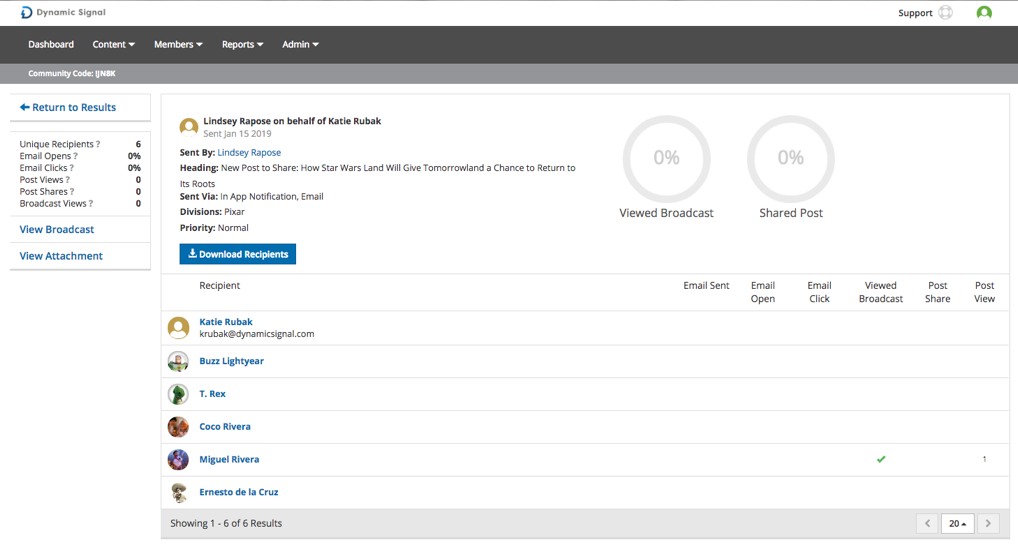Click Miguel Rivera's avatar picture

(179, 459)
